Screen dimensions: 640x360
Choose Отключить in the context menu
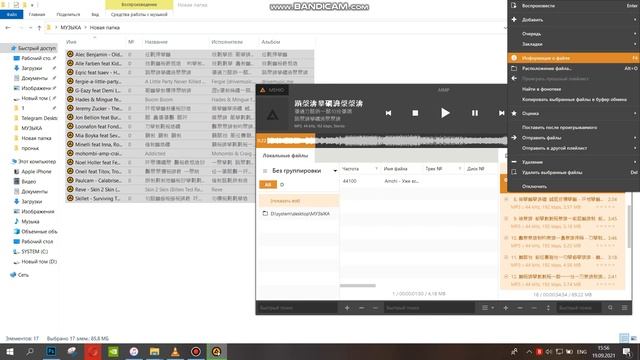[573, 187]
